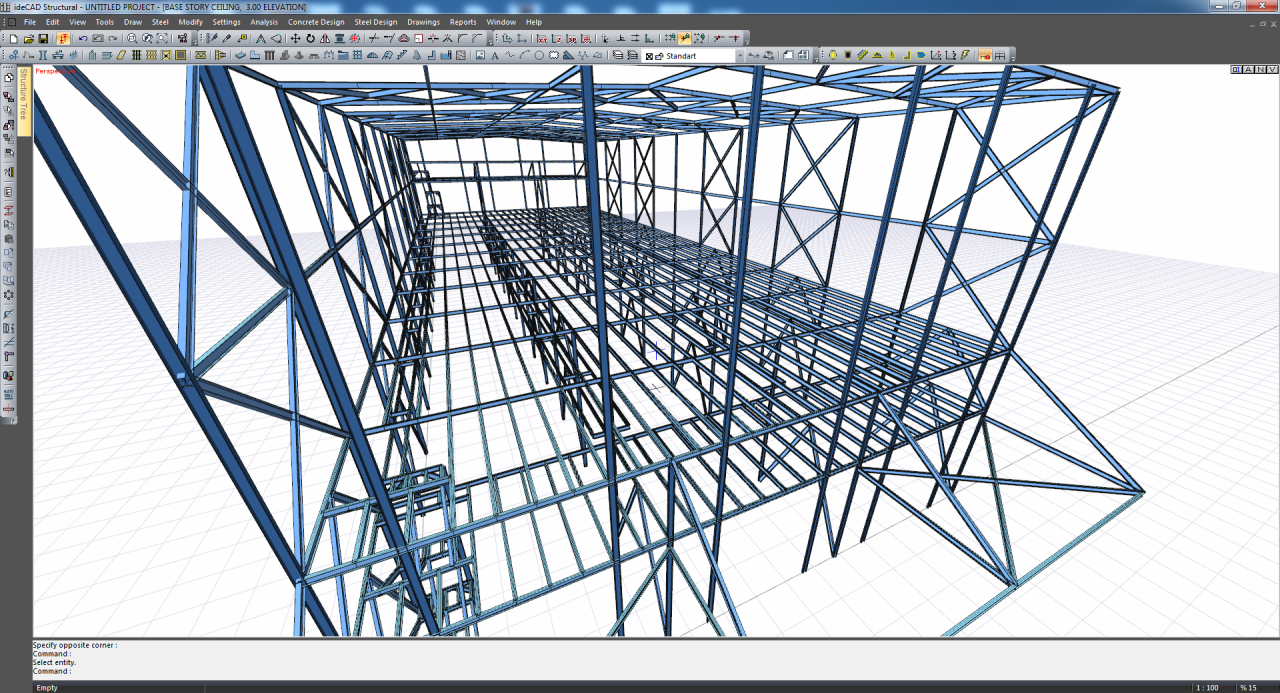Image resolution: width=1280 pixels, height=693 pixels.
Task: Open the Help menu
Action: [533, 22]
